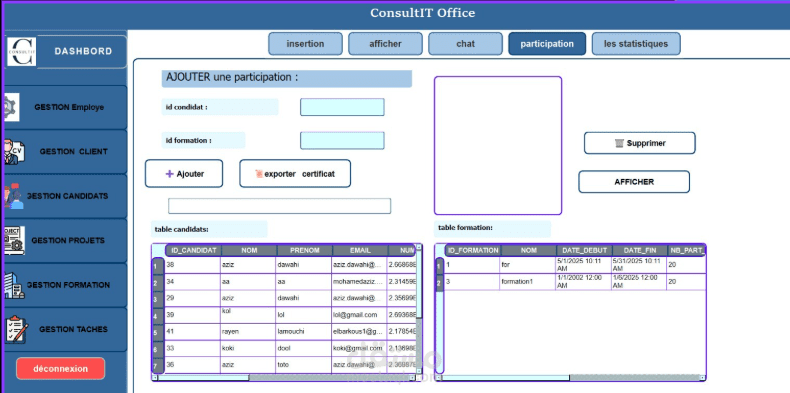Click the people icon for GESTION CANDIDATS

[14, 196]
